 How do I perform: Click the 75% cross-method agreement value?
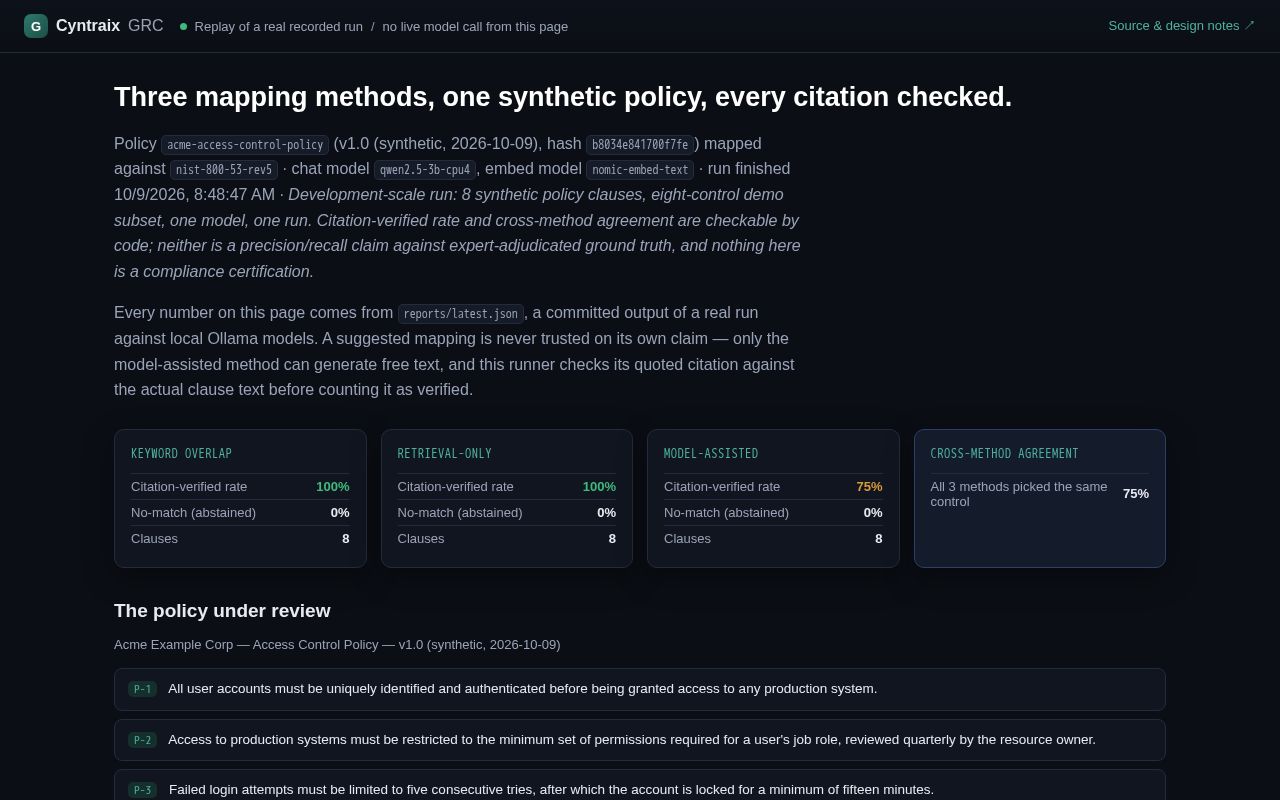point(1136,494)
